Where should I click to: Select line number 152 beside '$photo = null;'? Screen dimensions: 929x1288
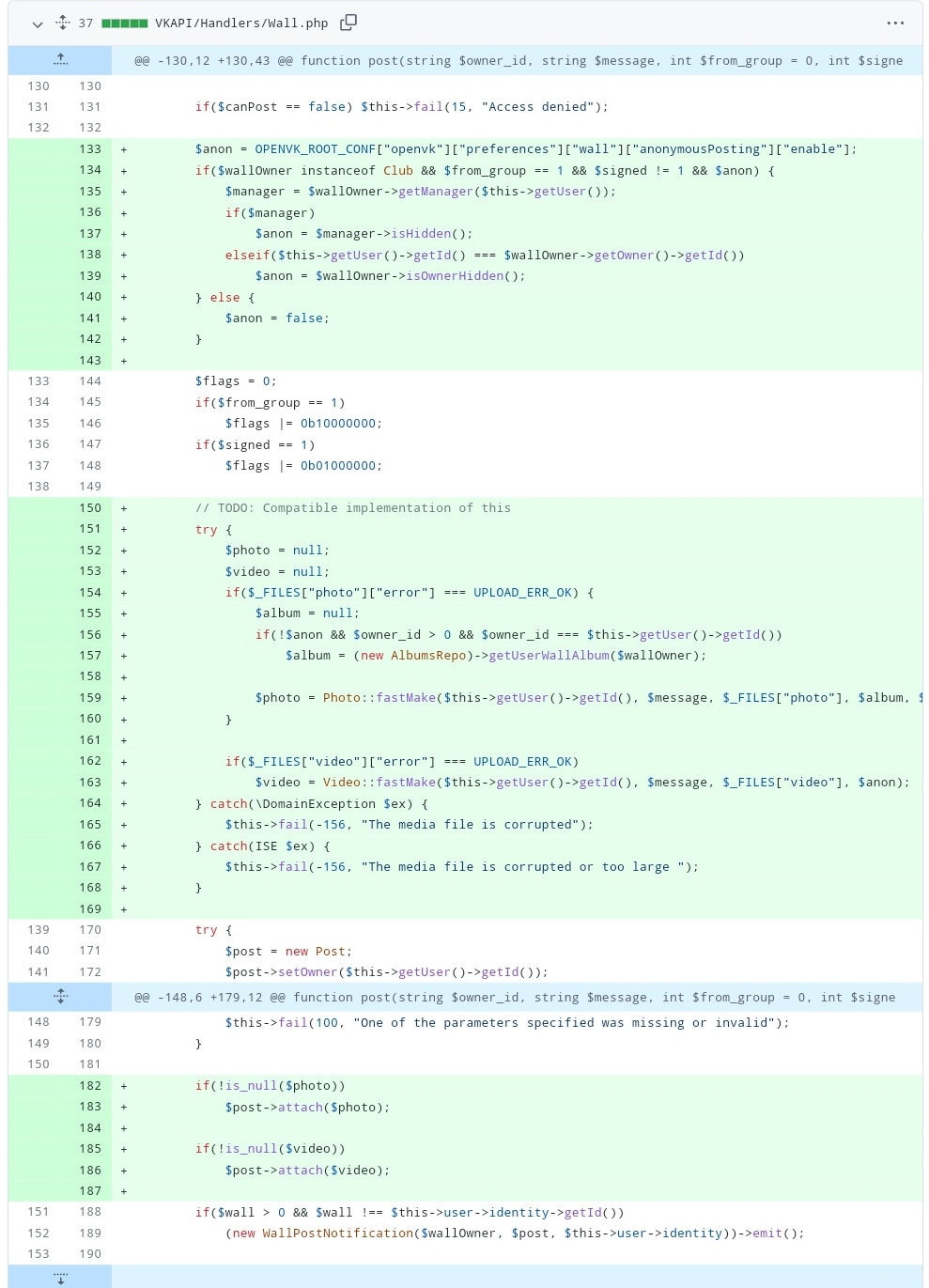90,550
